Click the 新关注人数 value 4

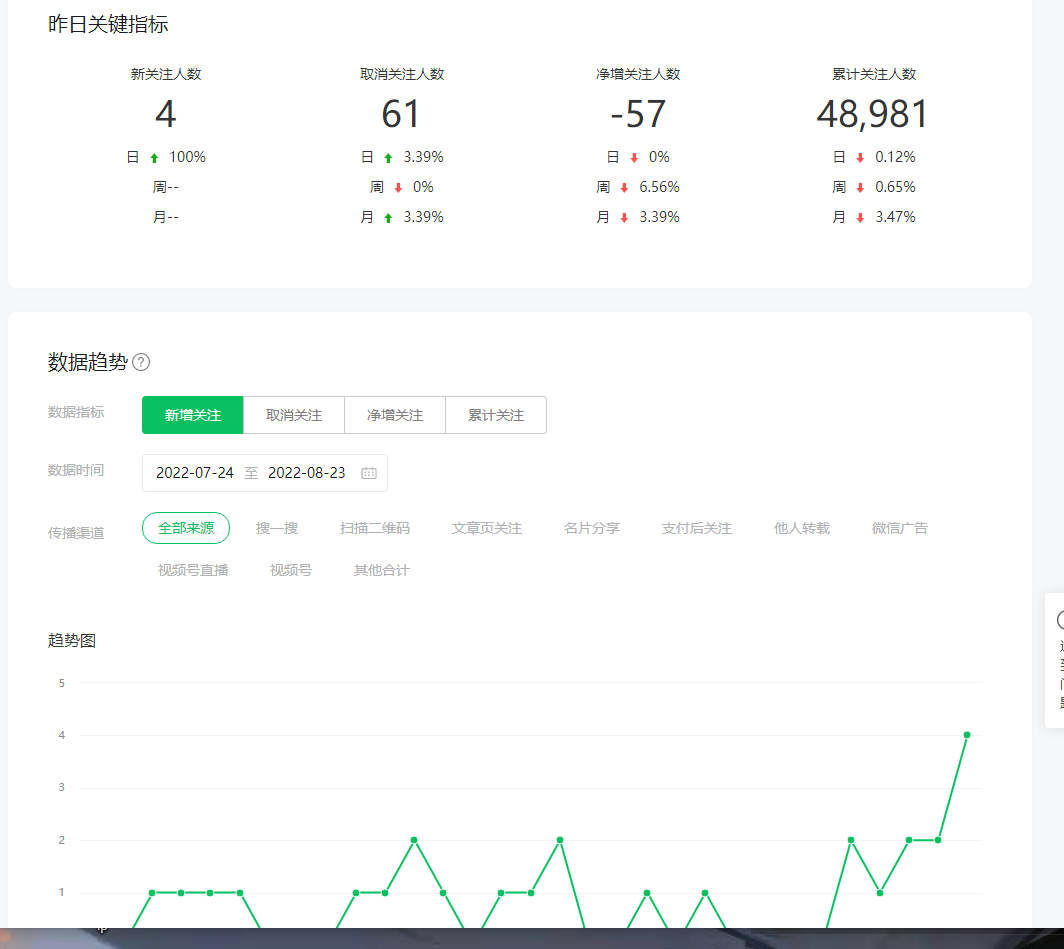tap(166, 114)
